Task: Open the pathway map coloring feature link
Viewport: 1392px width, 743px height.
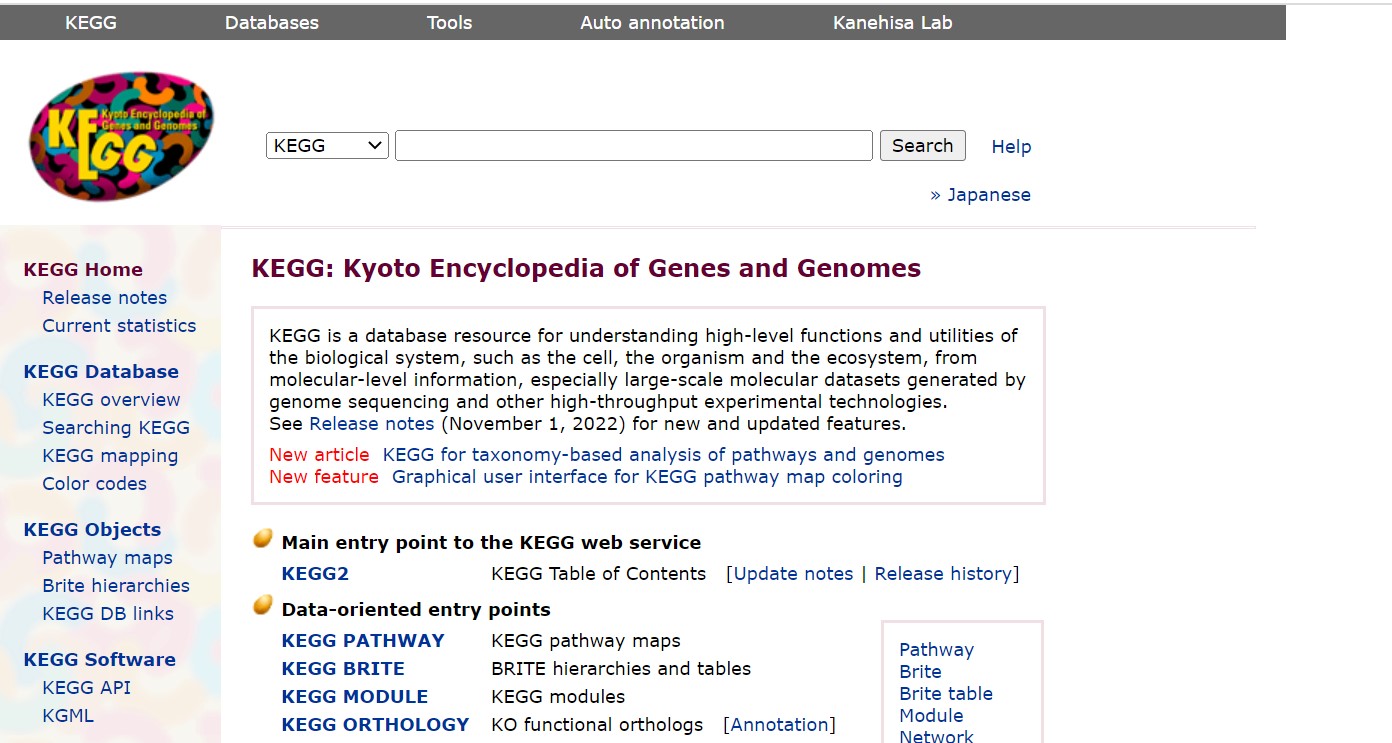Action: tap(647, 477)
